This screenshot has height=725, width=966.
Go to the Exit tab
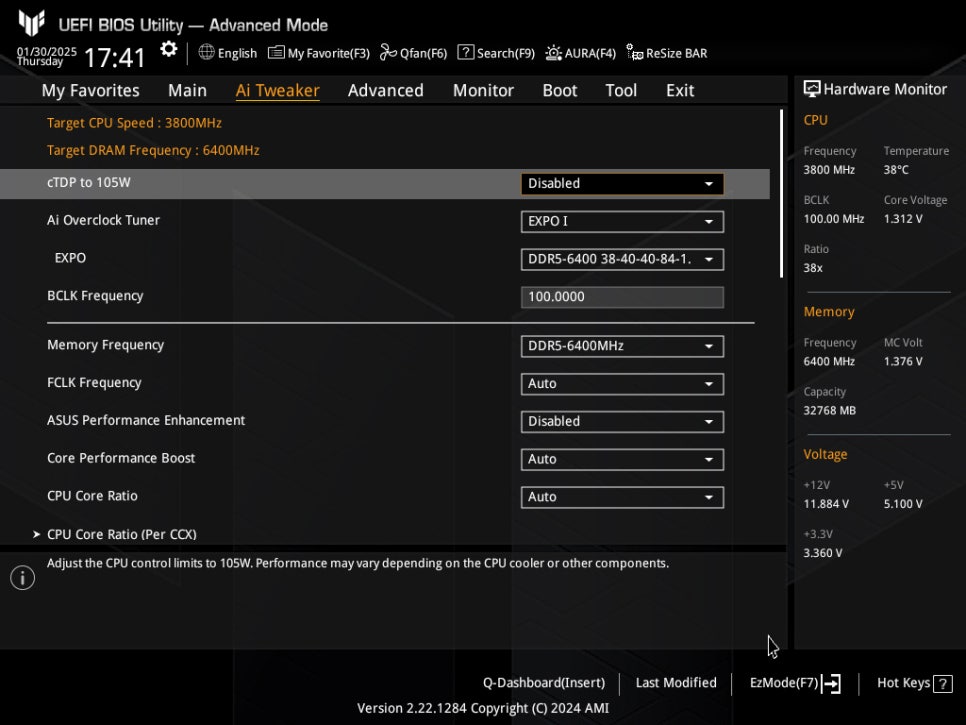point(680,91)
